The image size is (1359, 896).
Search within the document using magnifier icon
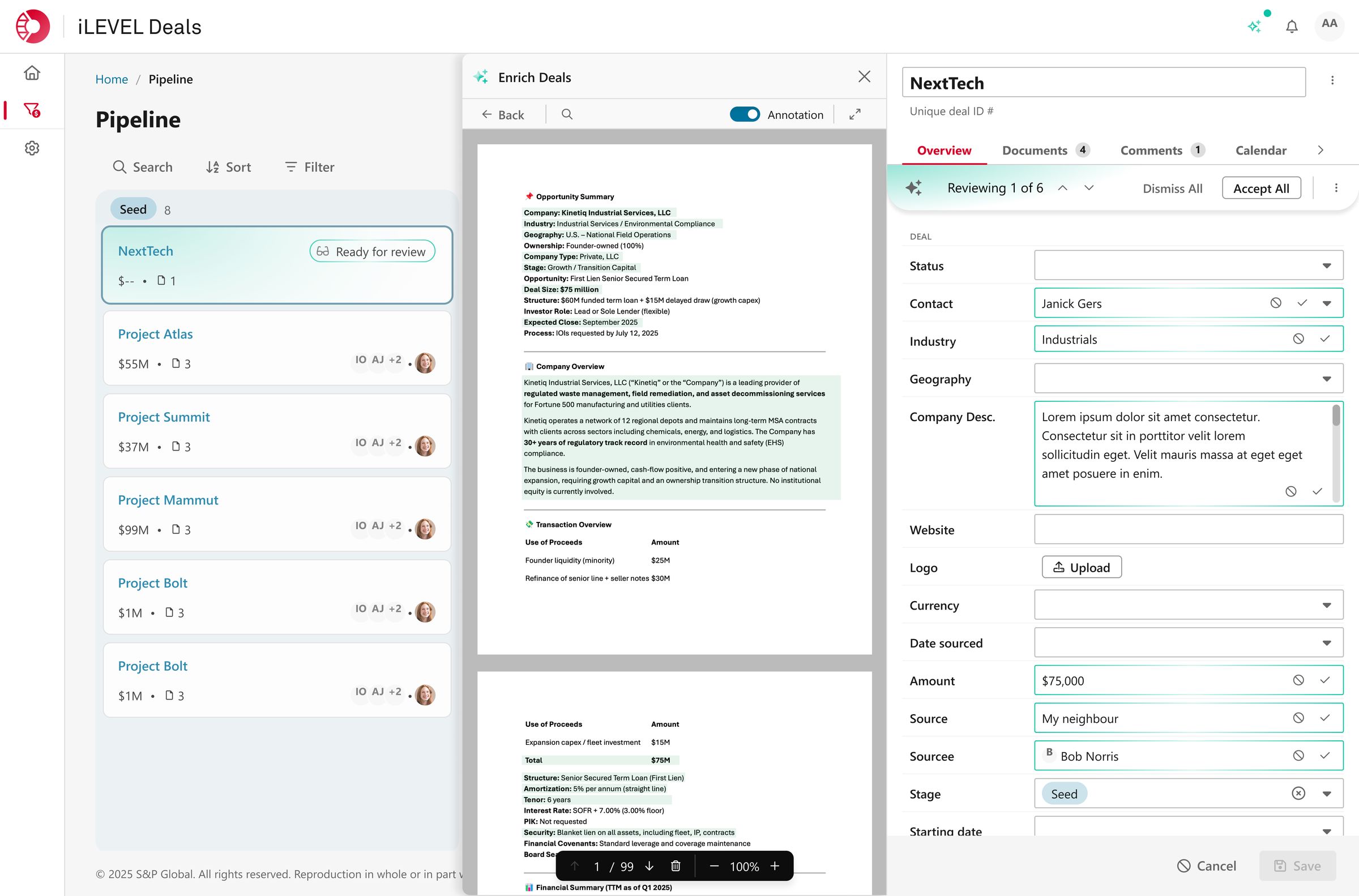click(567, 114)
